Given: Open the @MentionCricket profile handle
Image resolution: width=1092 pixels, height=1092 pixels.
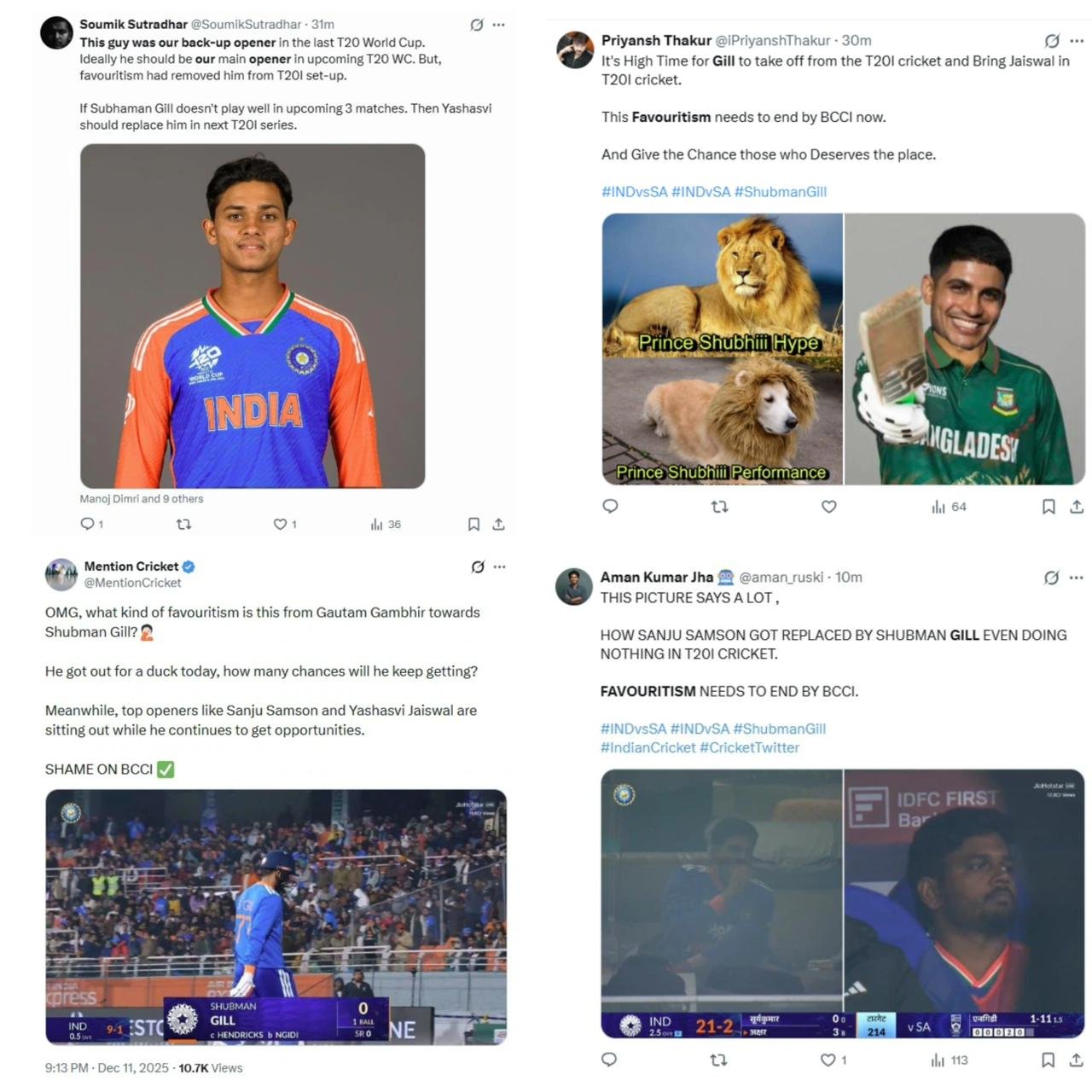Looking at the screenshot, I should 132,583.
